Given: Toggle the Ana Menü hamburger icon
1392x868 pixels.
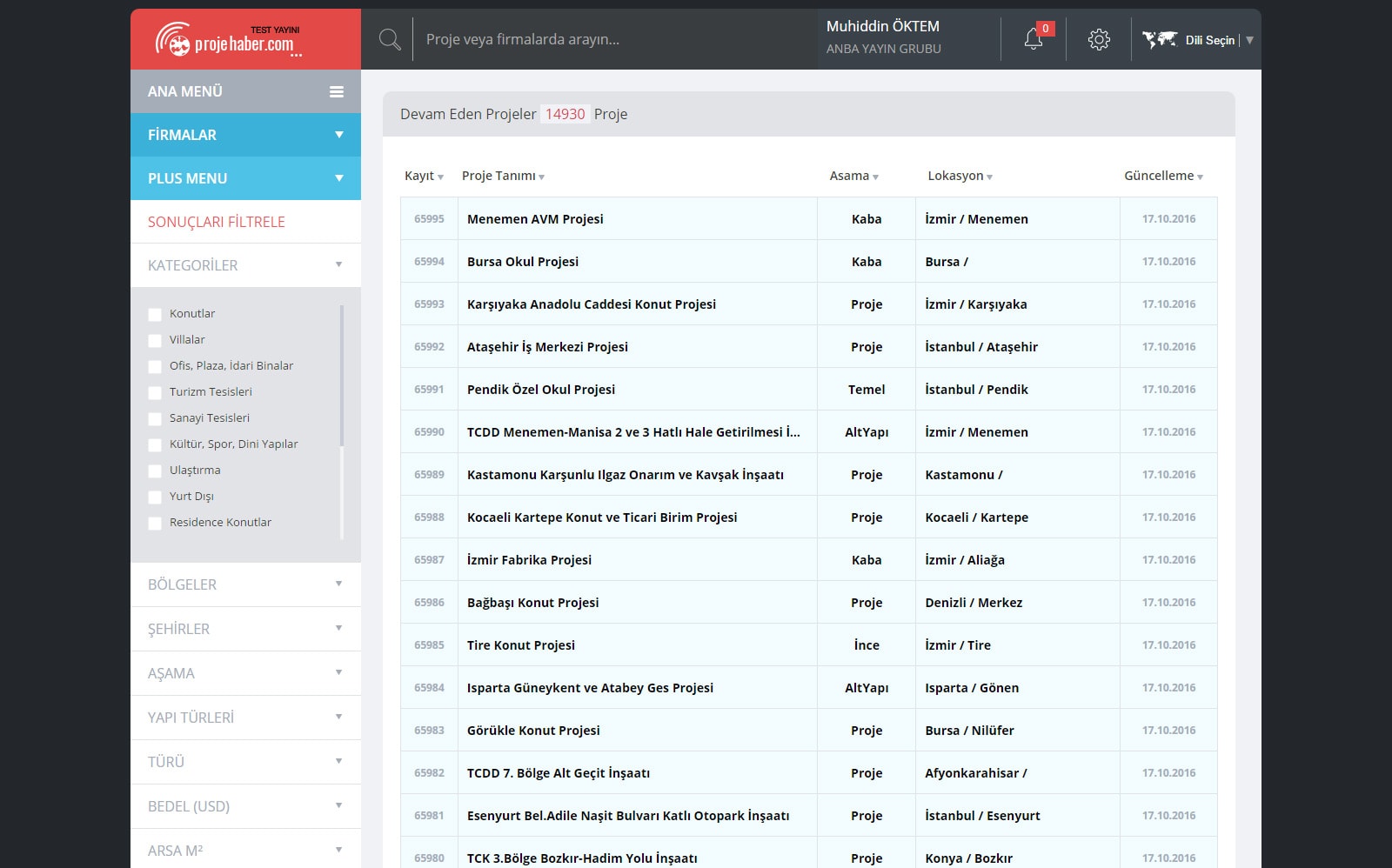Looking at the screenshot, I should tap(337, 91).
